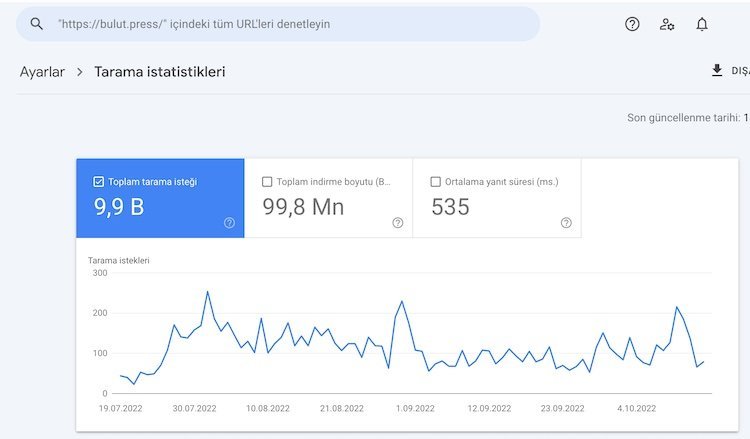Viewport: 750px width, 439px height.
Task: Click the search magnifier icon
Action: click(37, 24)
